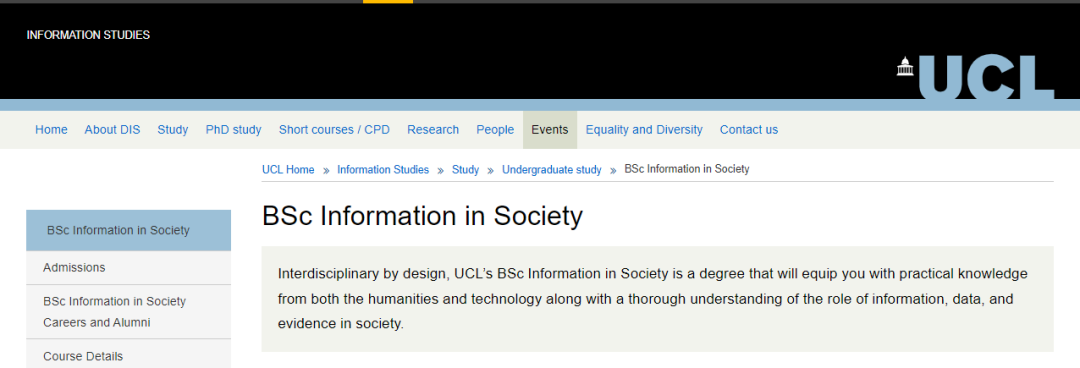This screenshot has width=1080, height=368.
Task: Open the Home navigation item
Action: [x=51, y=130]
